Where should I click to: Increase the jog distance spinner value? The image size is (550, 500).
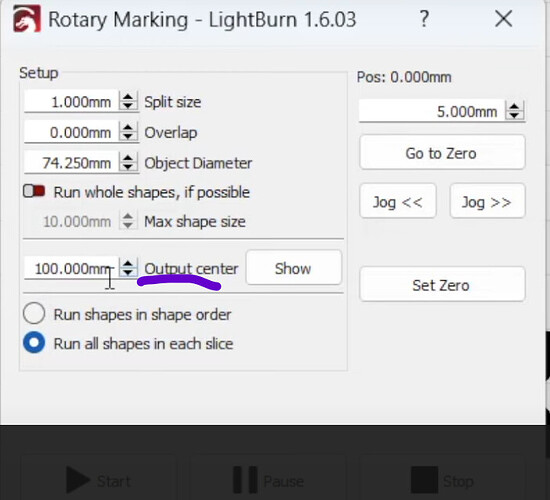515,107
